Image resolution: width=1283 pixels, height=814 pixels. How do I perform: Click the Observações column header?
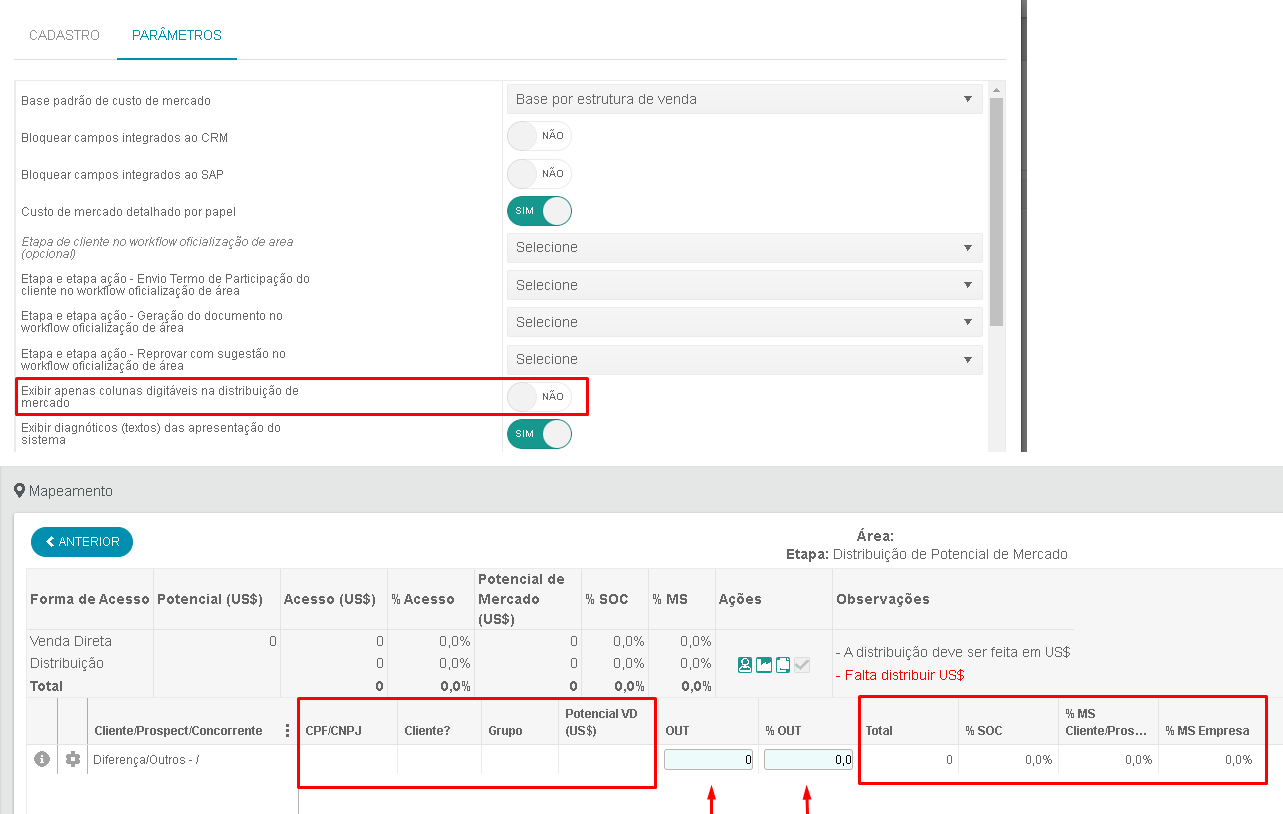coord(883,599)
